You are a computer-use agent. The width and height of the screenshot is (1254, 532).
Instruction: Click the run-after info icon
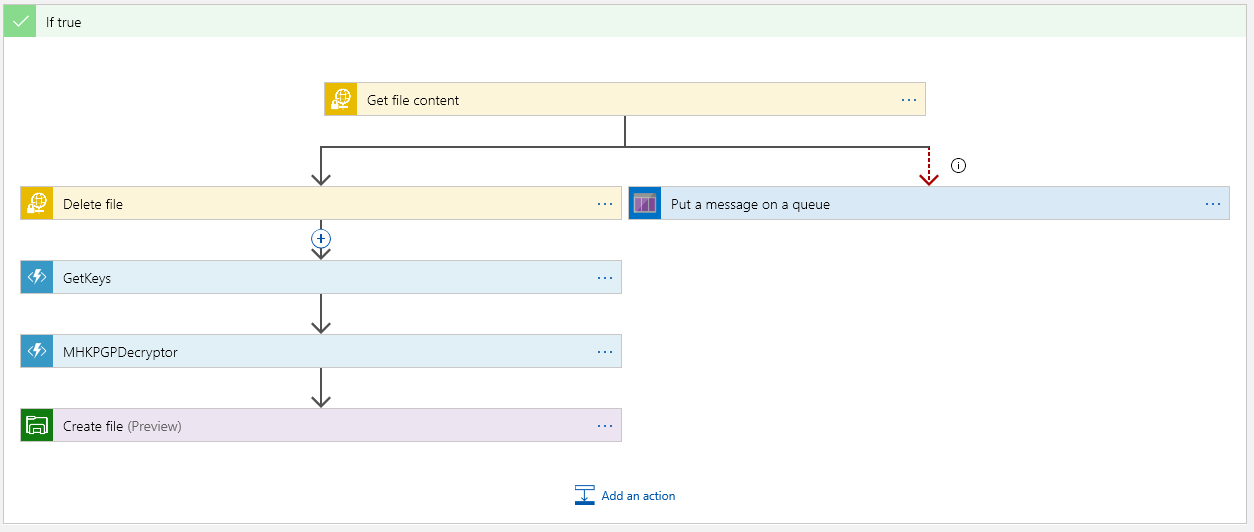(x=958, y=166)
